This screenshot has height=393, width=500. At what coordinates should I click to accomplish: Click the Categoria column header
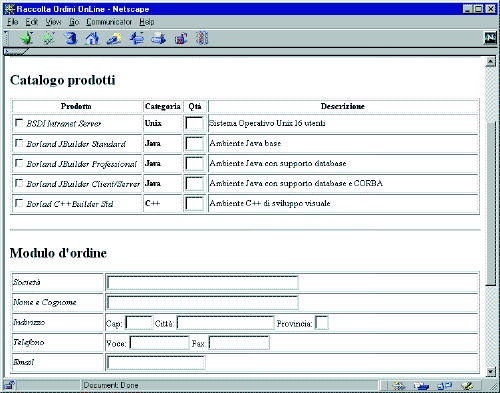coord(163,106)
